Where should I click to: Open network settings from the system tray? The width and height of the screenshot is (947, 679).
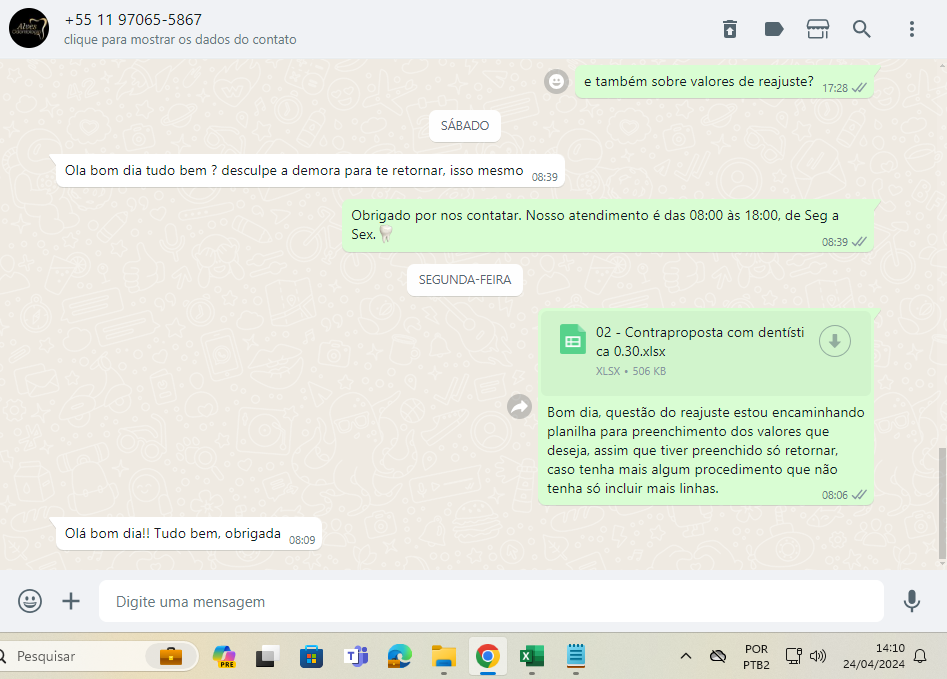pyautogui.click(x=793, y=656)
